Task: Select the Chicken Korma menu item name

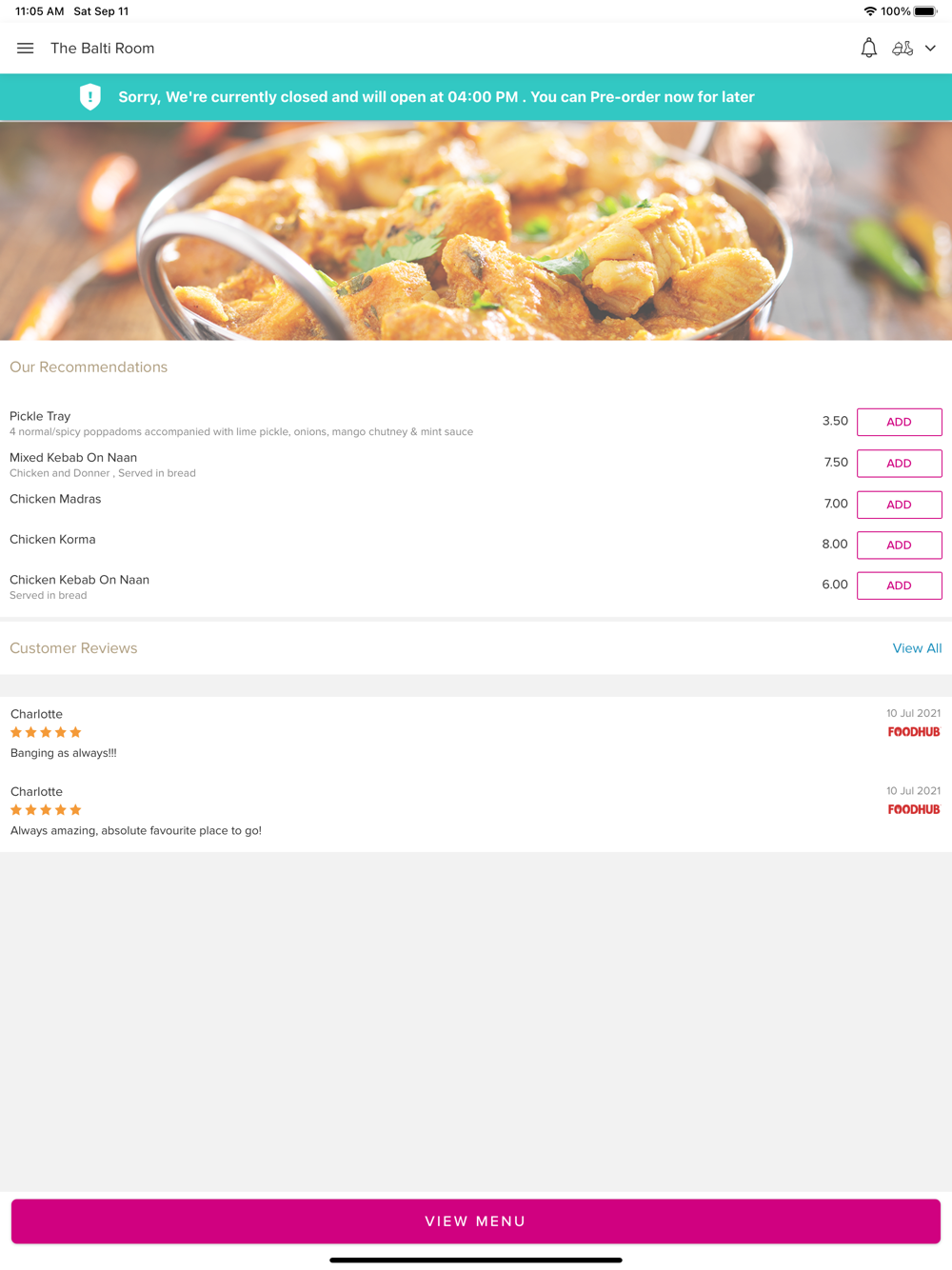Action: 52,540
